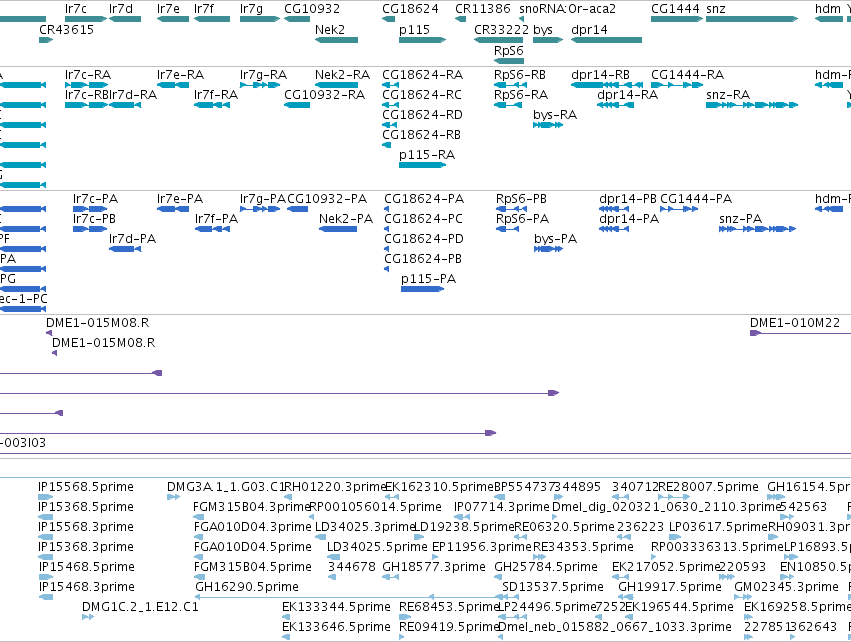Click the CG10932-PA protein label
This screenshot has width=851, height=642.
(327, 199)
